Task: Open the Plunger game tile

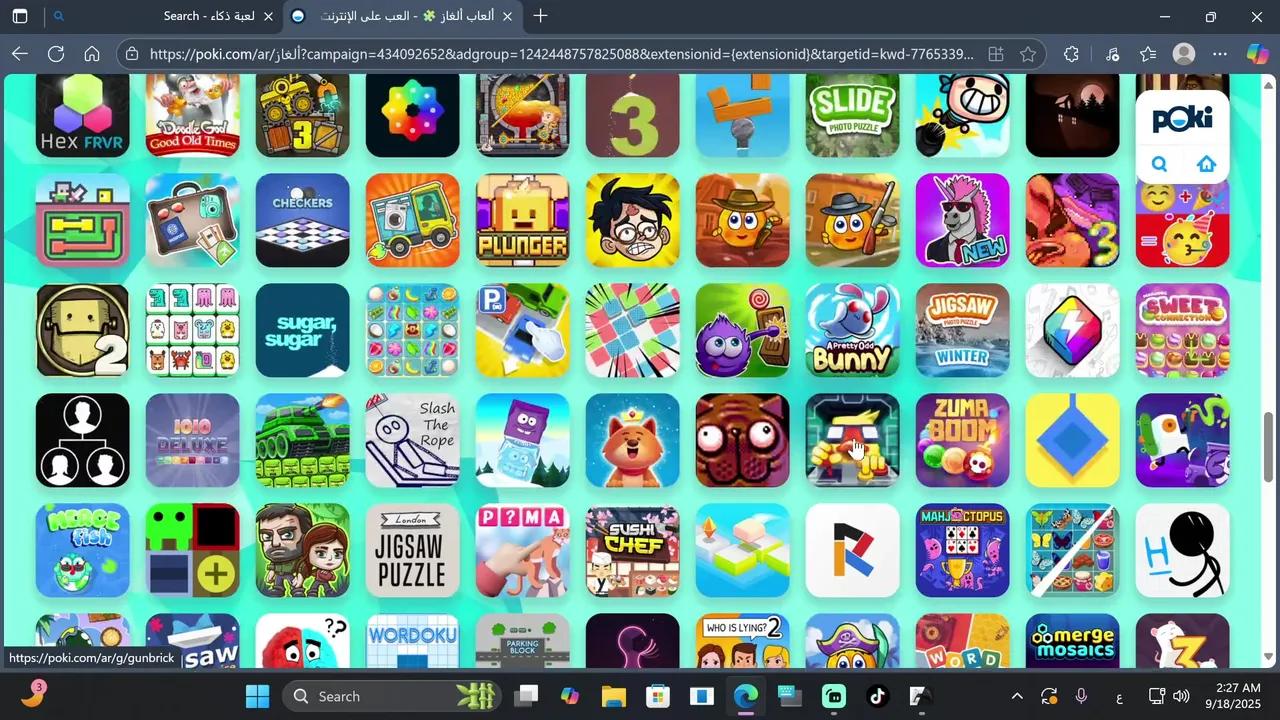Action: 522,220
